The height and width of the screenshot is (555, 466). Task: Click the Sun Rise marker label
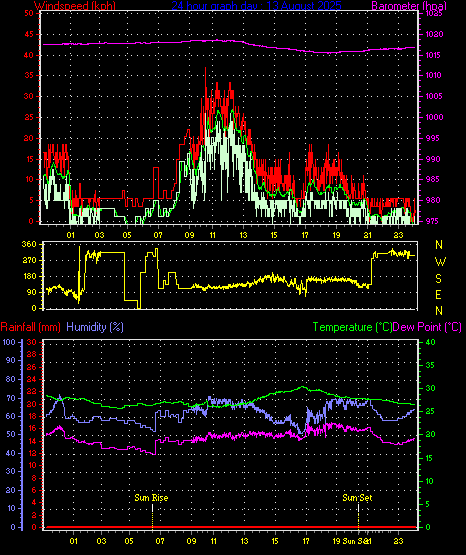click(151, 498)
